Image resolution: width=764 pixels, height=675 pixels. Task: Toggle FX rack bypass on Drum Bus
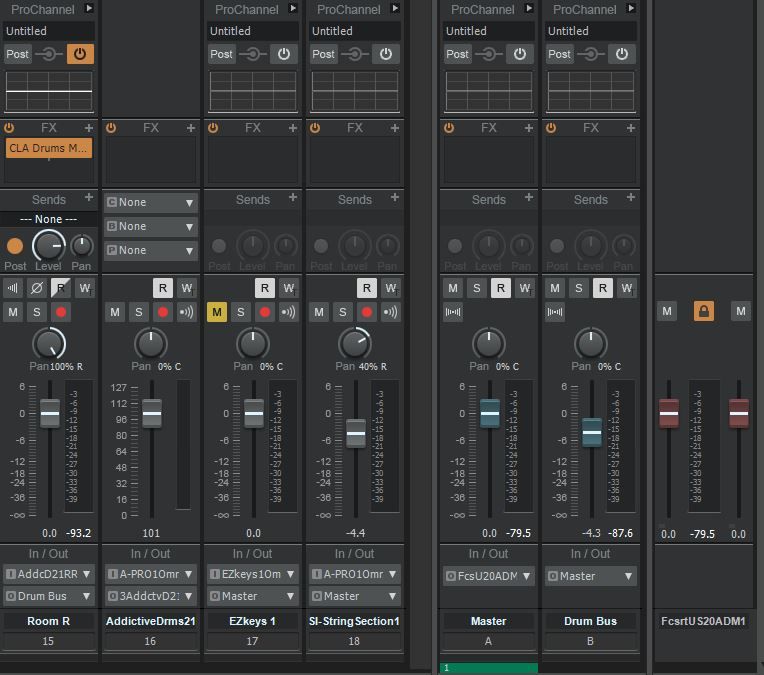(550, 128)
